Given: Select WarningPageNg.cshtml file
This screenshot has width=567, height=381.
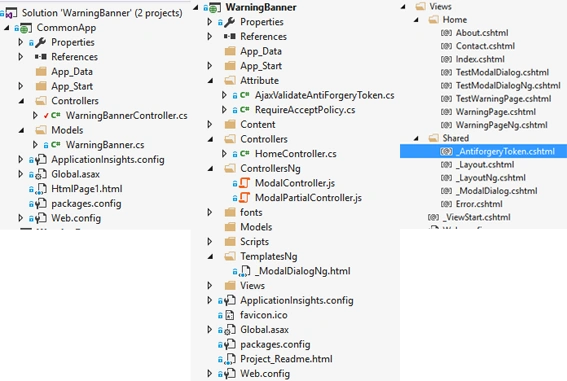Looking at the screenshot, I should pyautogui.click(x=501, y=125).
